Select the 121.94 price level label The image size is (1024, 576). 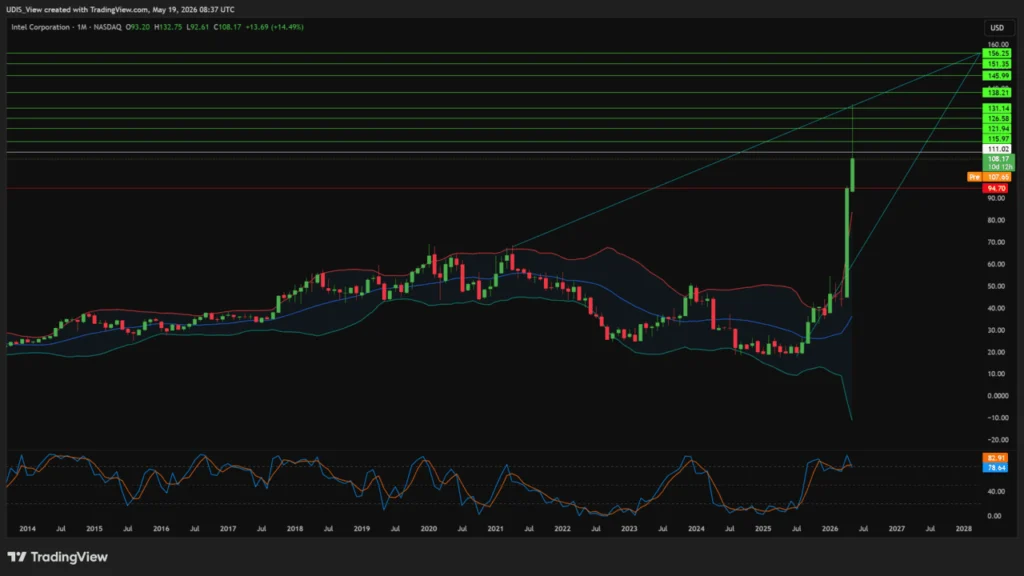[x=998, y=129]
